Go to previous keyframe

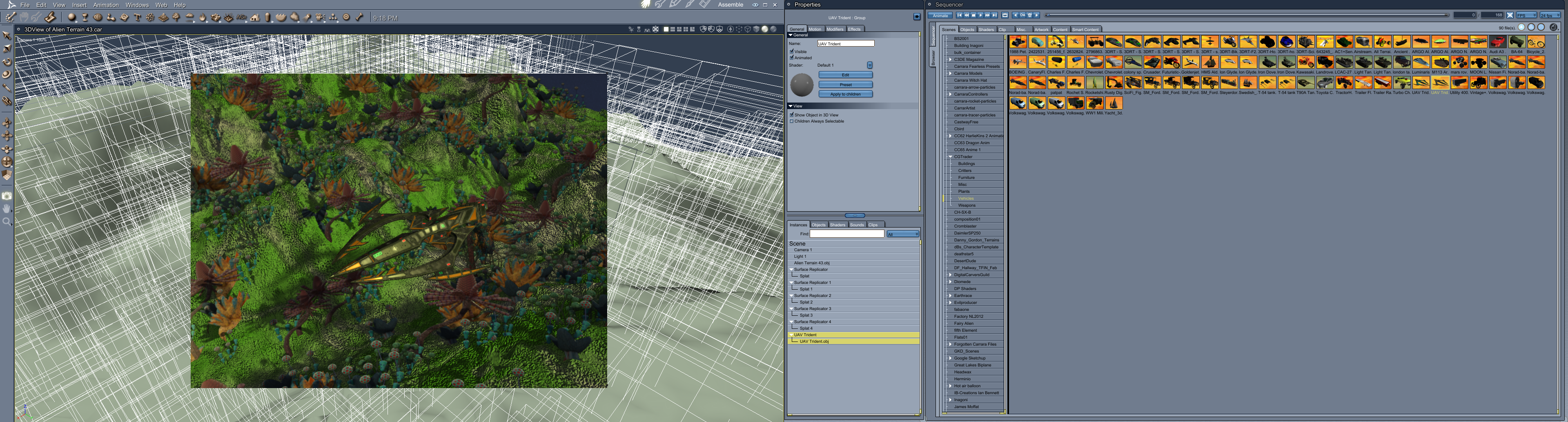pyautogui.click(x=1015, y=15)
